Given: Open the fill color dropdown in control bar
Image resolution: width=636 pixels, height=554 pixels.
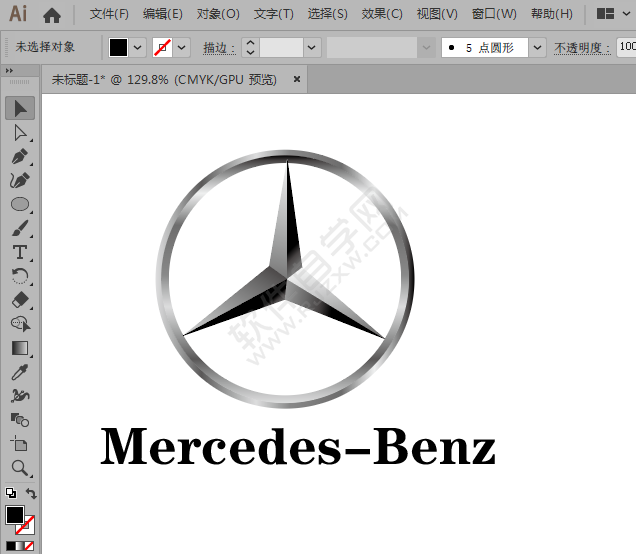Looking at the screenshot, I should click(x=138, y=47).
